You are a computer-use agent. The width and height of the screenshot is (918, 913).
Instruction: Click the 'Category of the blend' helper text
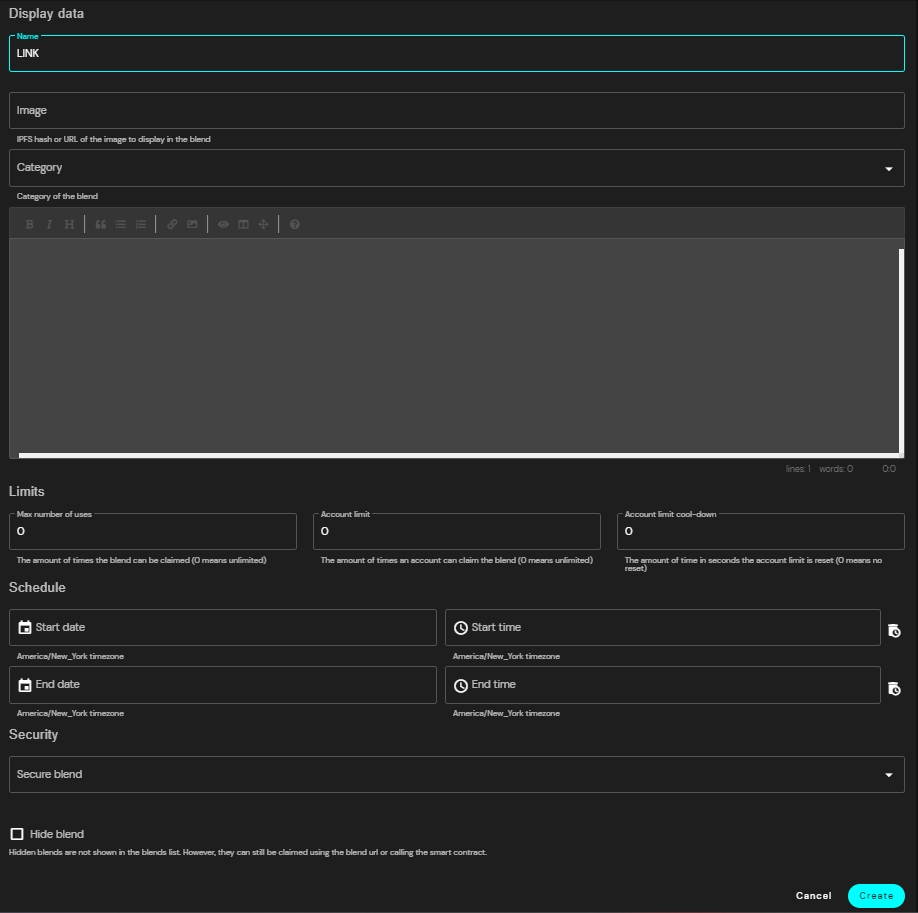click(57, 196)
